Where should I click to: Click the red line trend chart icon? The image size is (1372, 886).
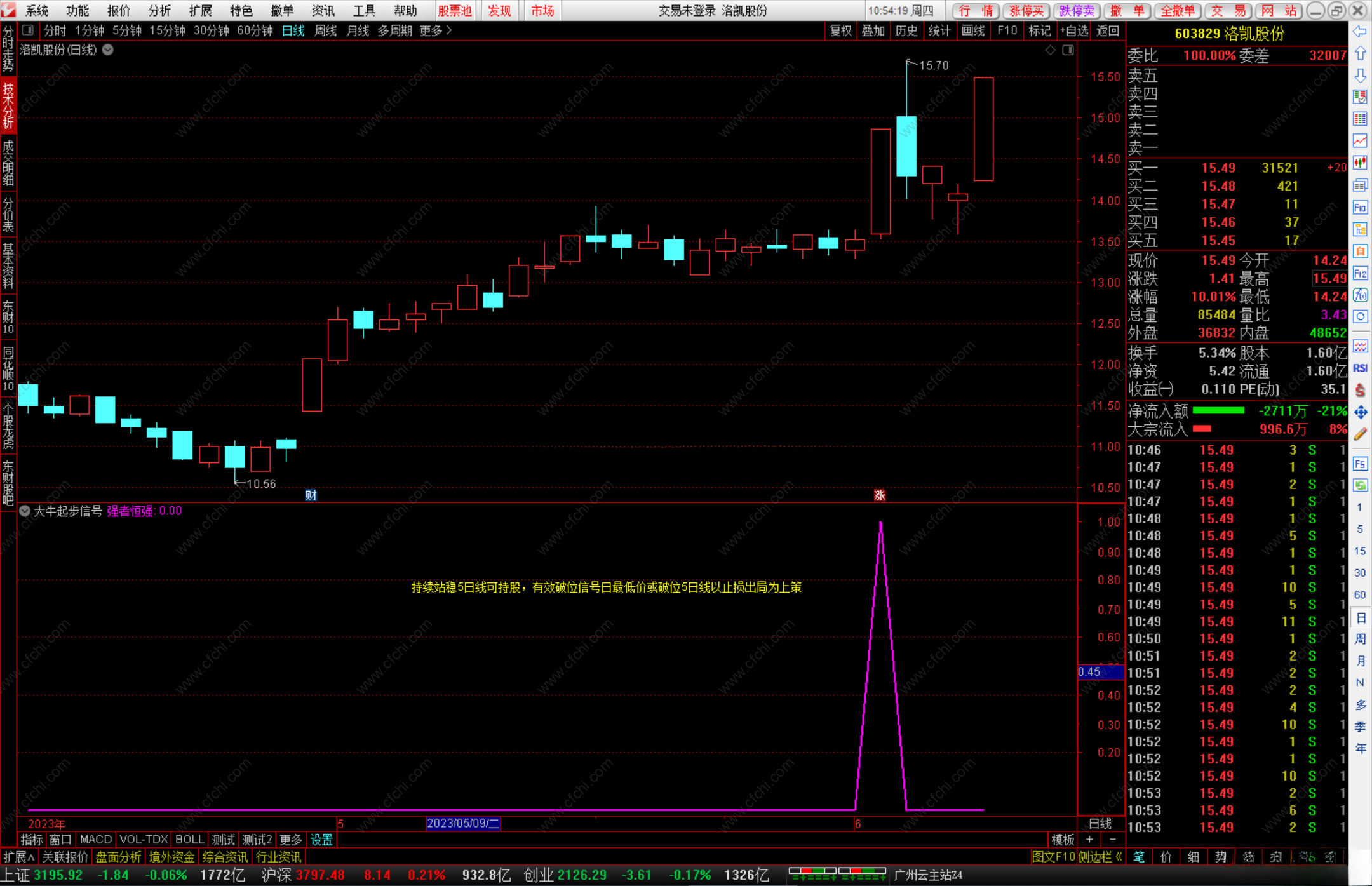click(x=1360, y=141)
